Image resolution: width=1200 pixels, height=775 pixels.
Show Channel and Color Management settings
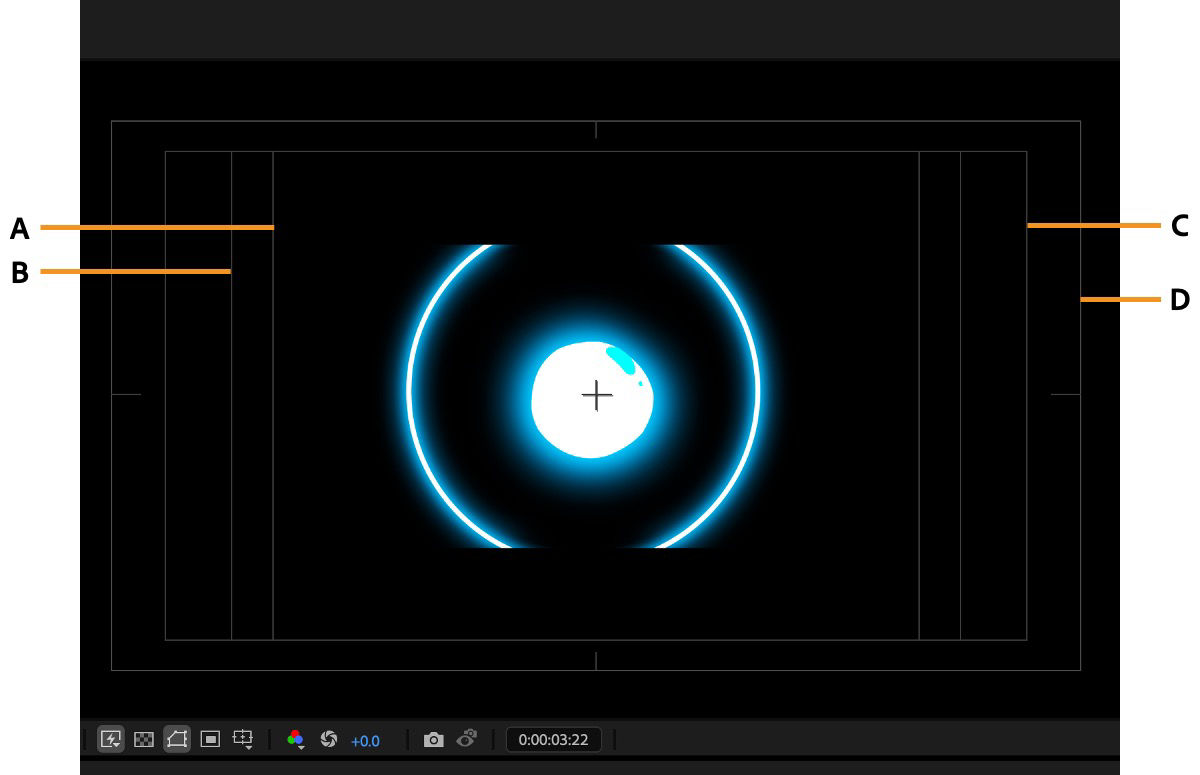(296, 738)
